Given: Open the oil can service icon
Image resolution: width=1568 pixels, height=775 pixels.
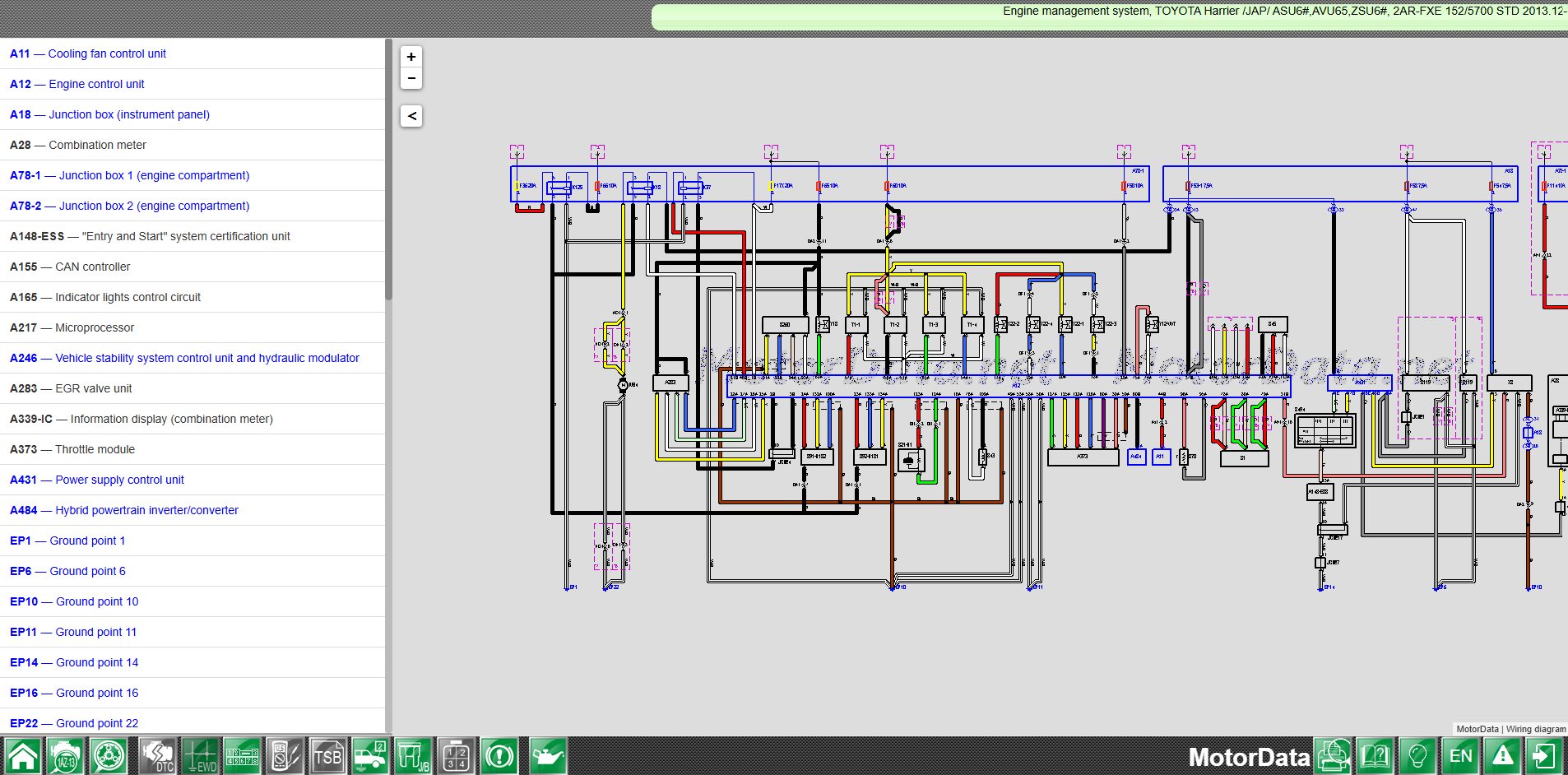Looking at the screenshot, I should [x=548, y=756].
